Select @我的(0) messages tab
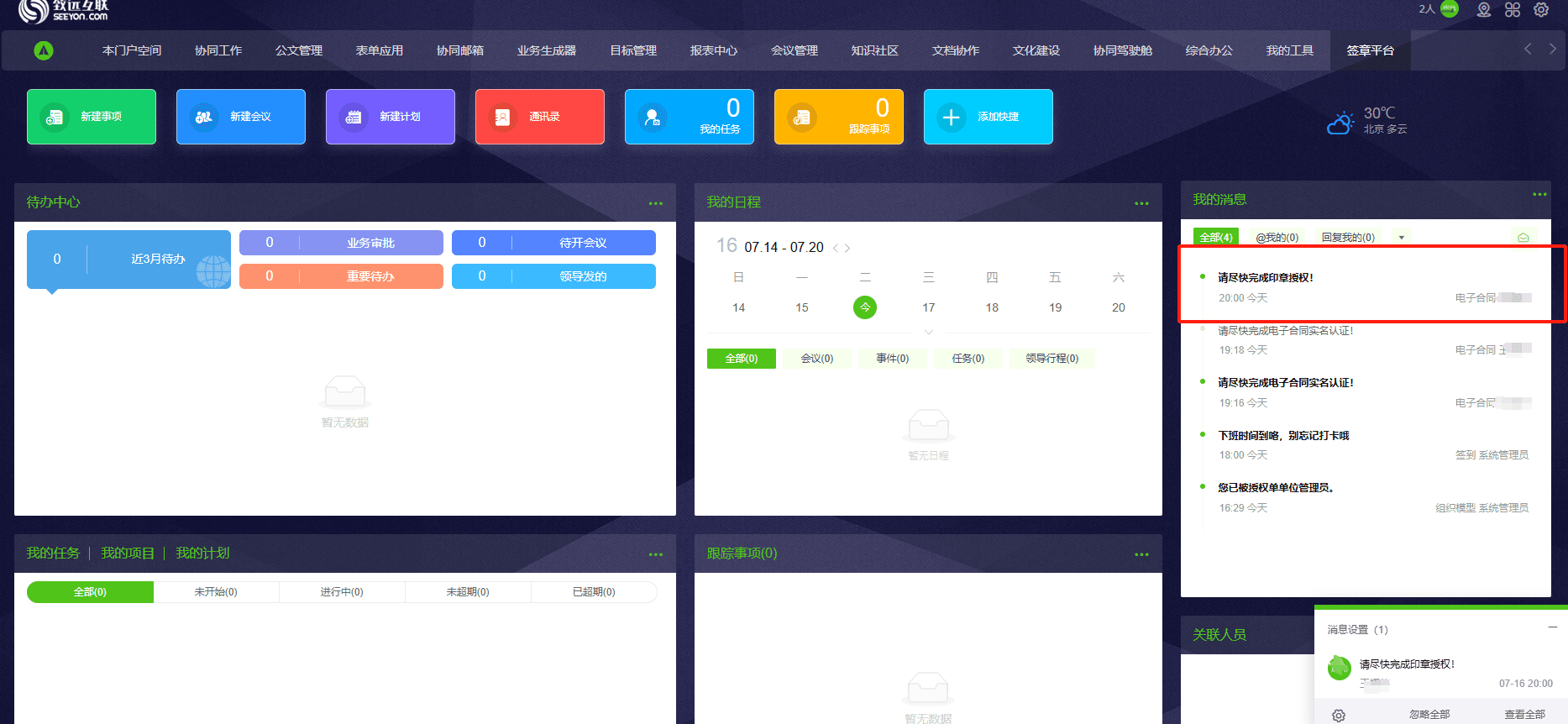 tap(1277, 238)
